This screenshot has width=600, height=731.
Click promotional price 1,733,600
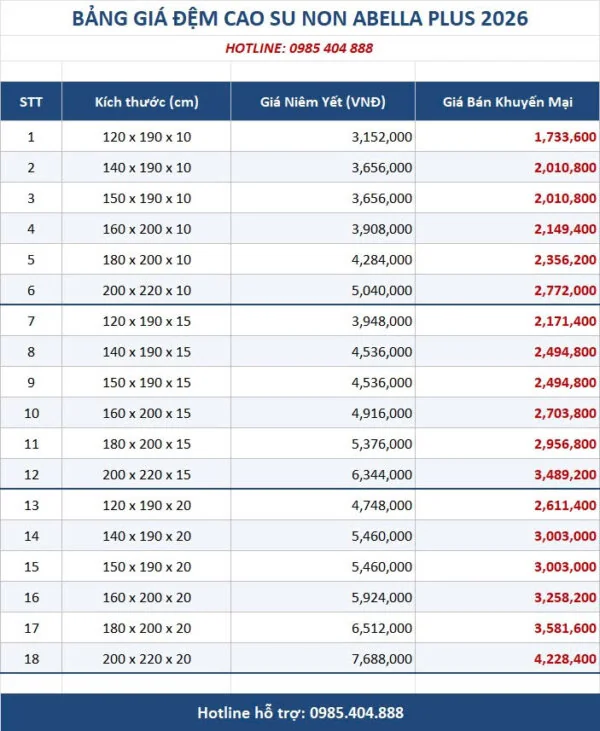(x=565, y=137)
